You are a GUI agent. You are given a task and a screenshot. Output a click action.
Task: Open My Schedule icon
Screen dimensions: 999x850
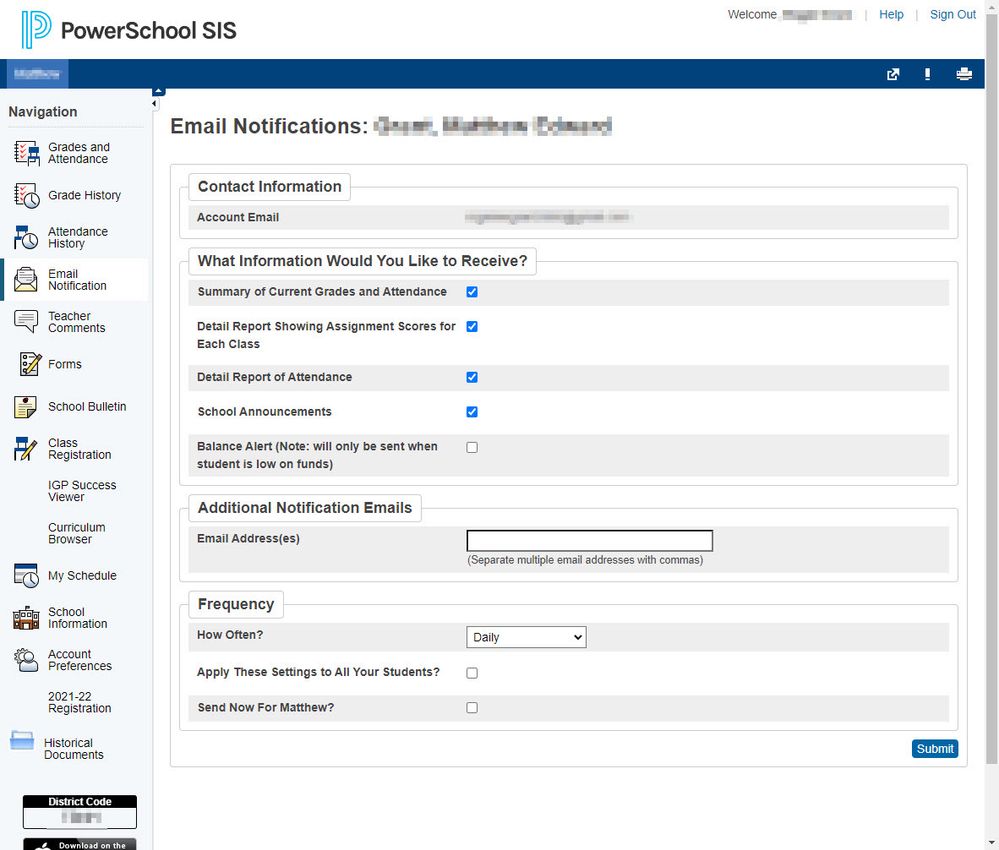[26, 576]
